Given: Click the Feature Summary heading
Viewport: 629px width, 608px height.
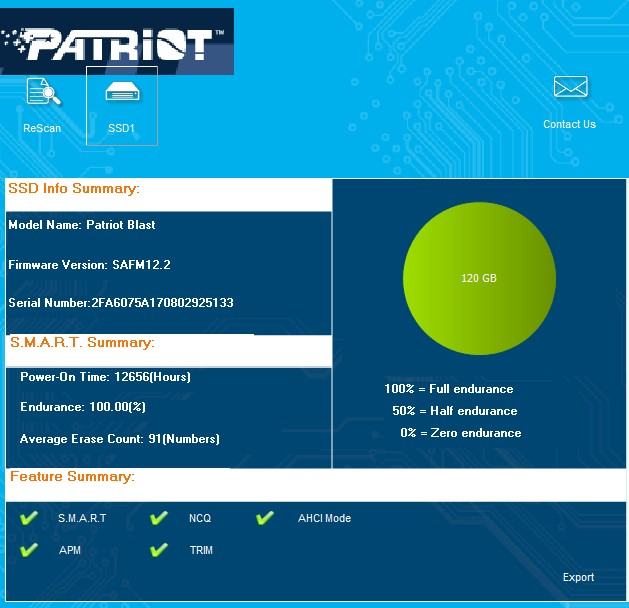Looking at the screenshot, I should pyautogui.click(x=72, y=476).
